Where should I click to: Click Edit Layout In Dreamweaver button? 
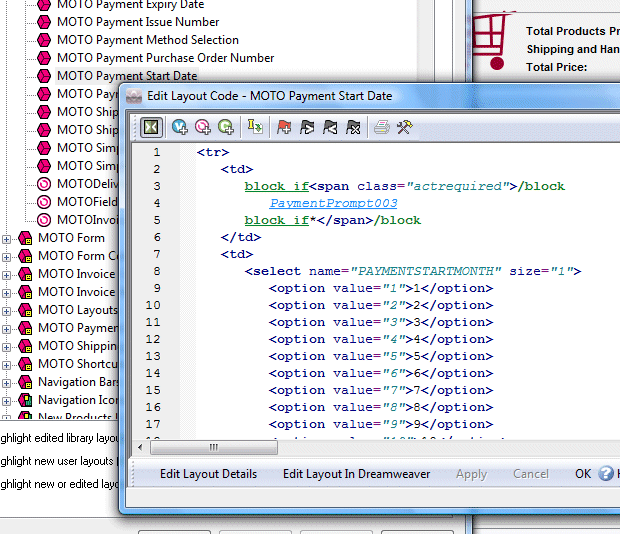click(356, 474)
